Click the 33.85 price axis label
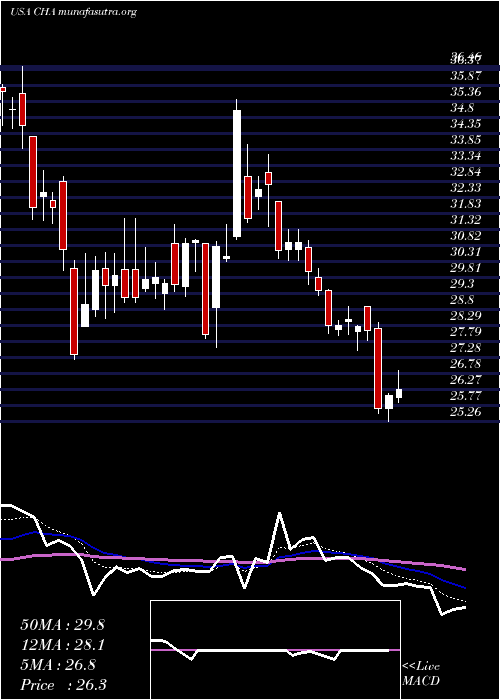500x700 pixels. tap(466, 140)
